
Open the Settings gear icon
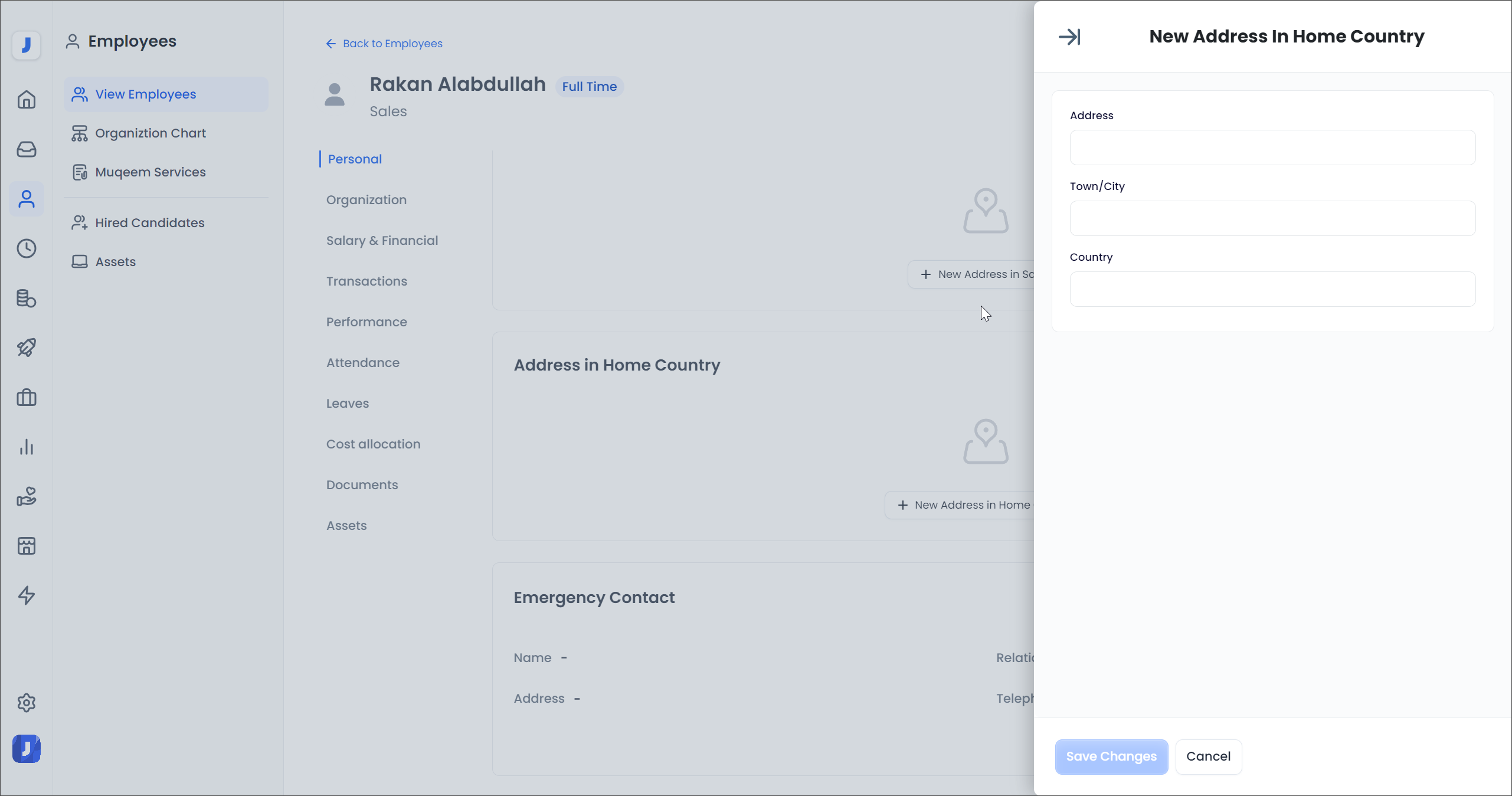click(x=27, y=703)
